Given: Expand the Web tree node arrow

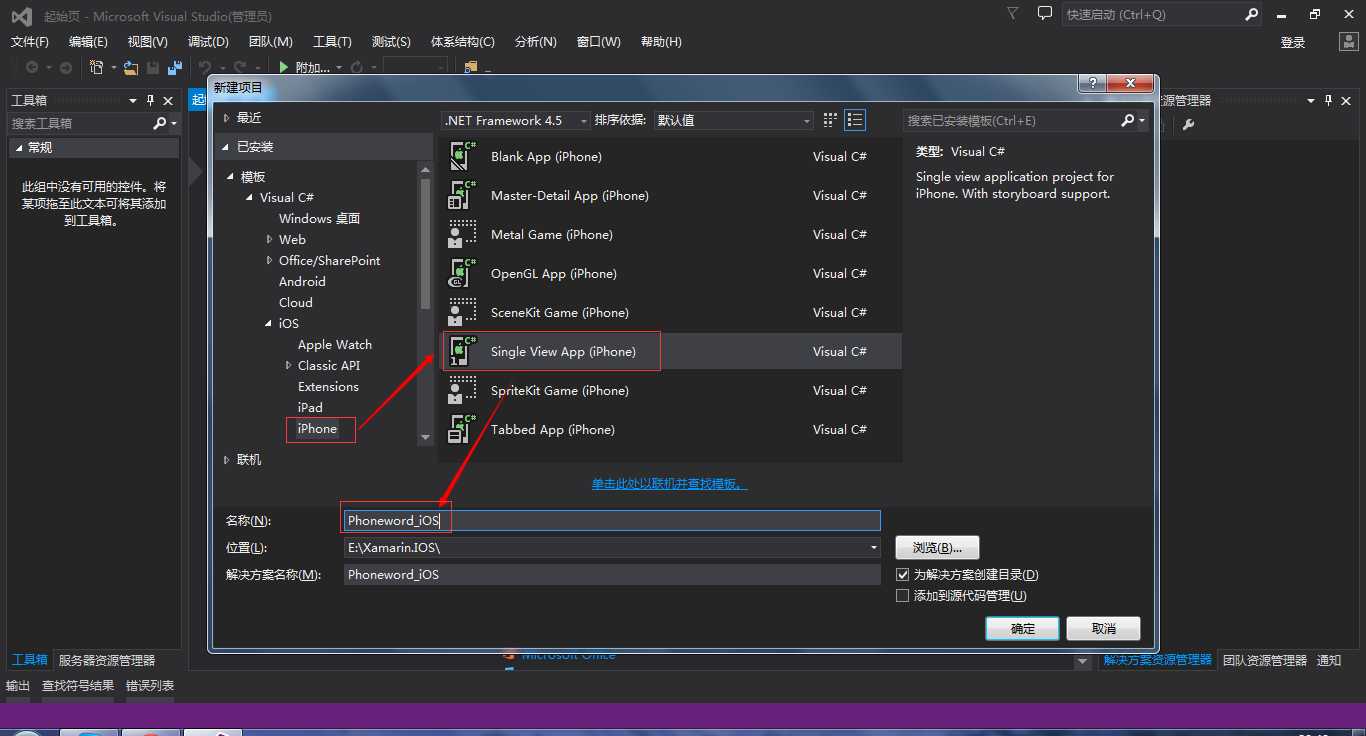Looking at the screenshot, I should pos(269,239).
